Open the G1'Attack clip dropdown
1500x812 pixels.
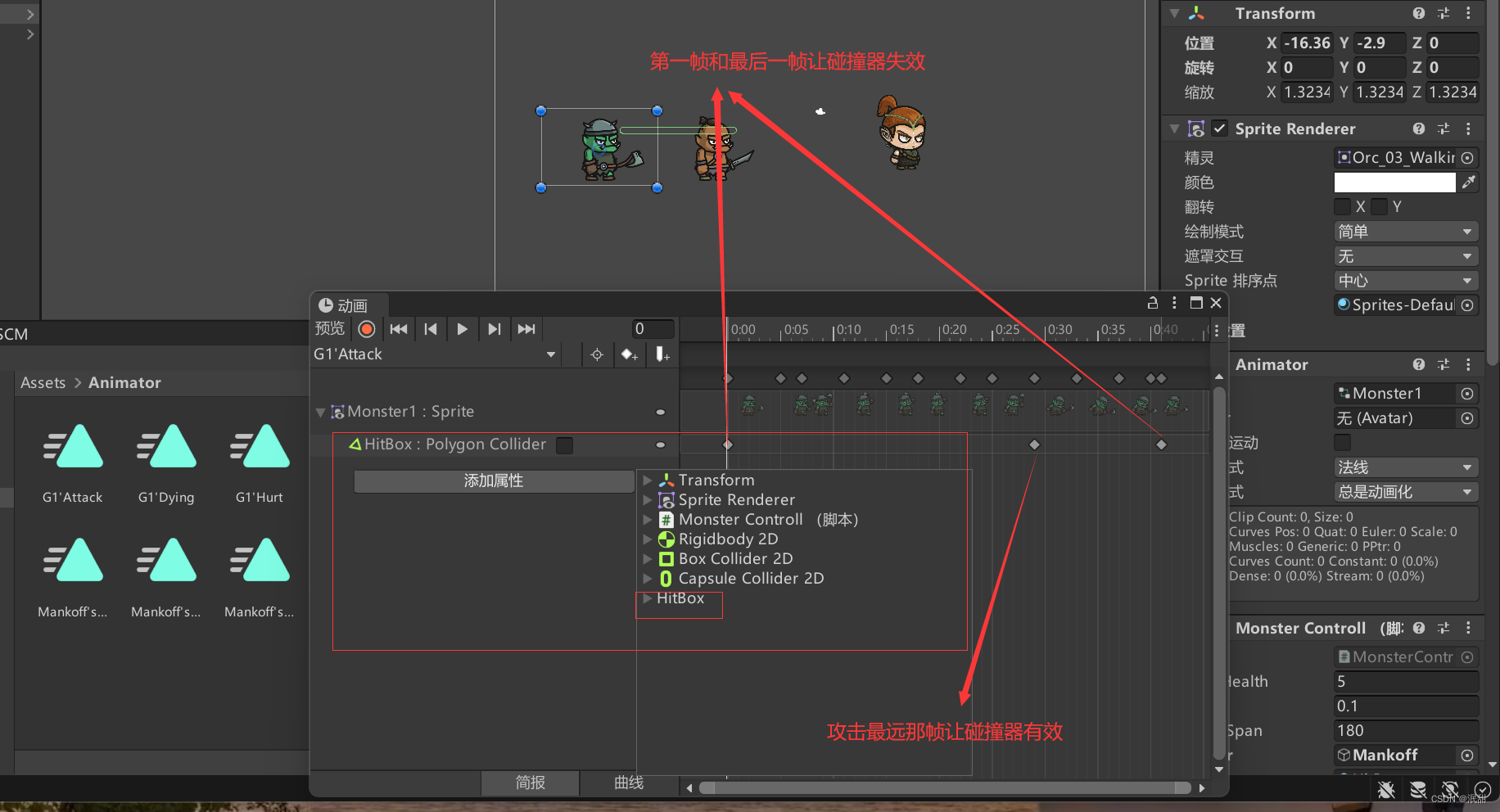tap(436, 354)
